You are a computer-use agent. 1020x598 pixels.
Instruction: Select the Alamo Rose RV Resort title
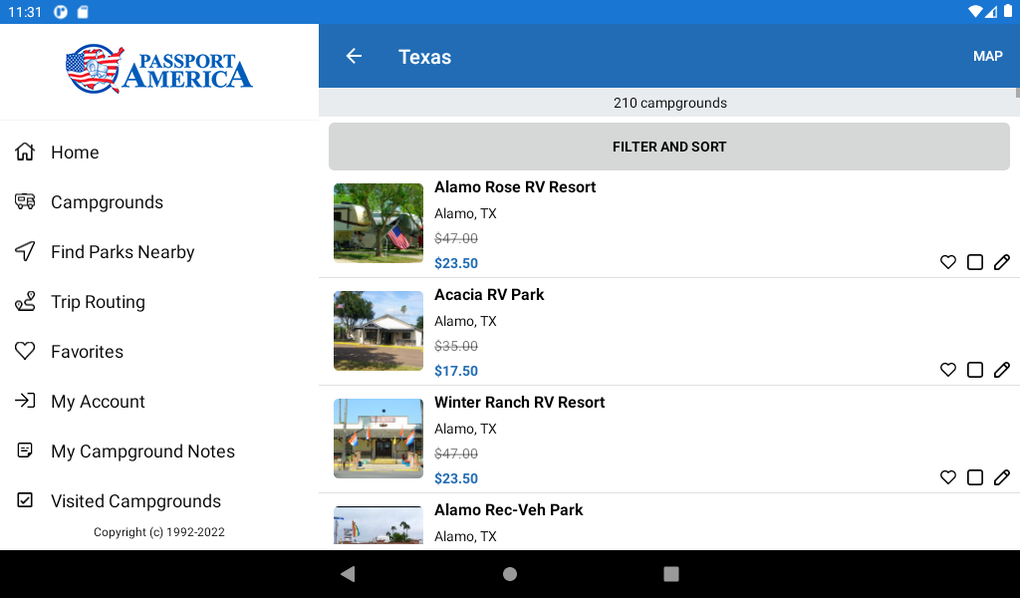click(515, 187)
